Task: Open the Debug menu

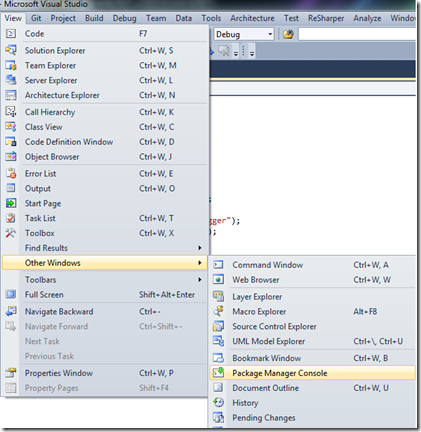Action: [x=124, y=18]
